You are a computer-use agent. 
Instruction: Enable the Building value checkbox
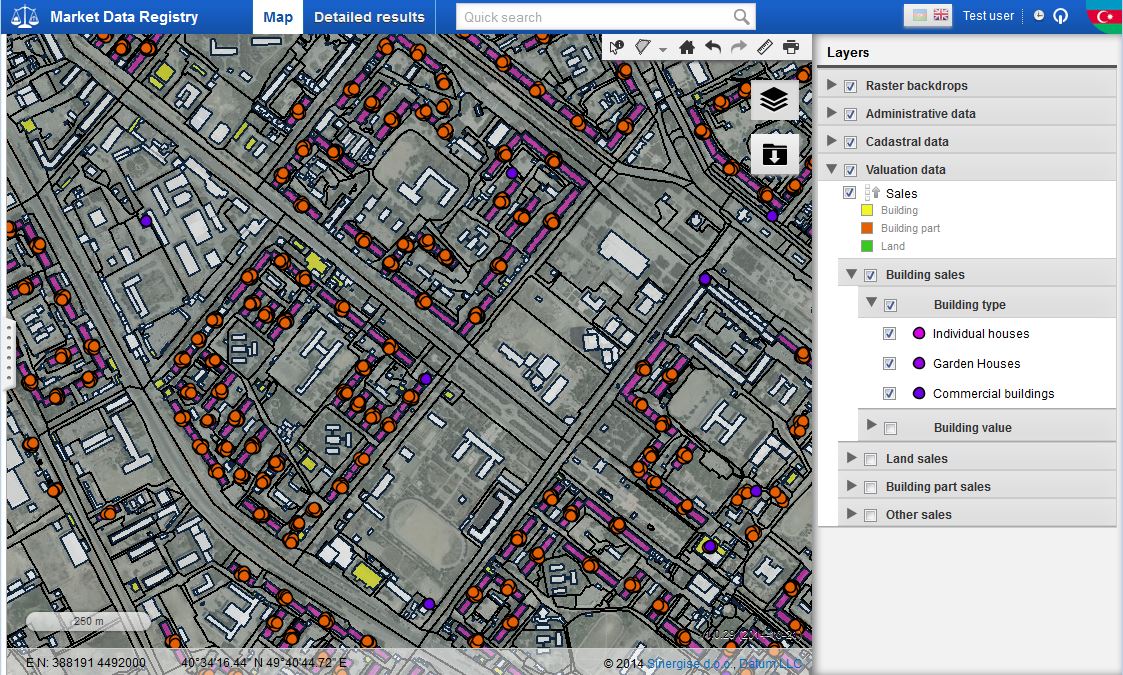890,429
